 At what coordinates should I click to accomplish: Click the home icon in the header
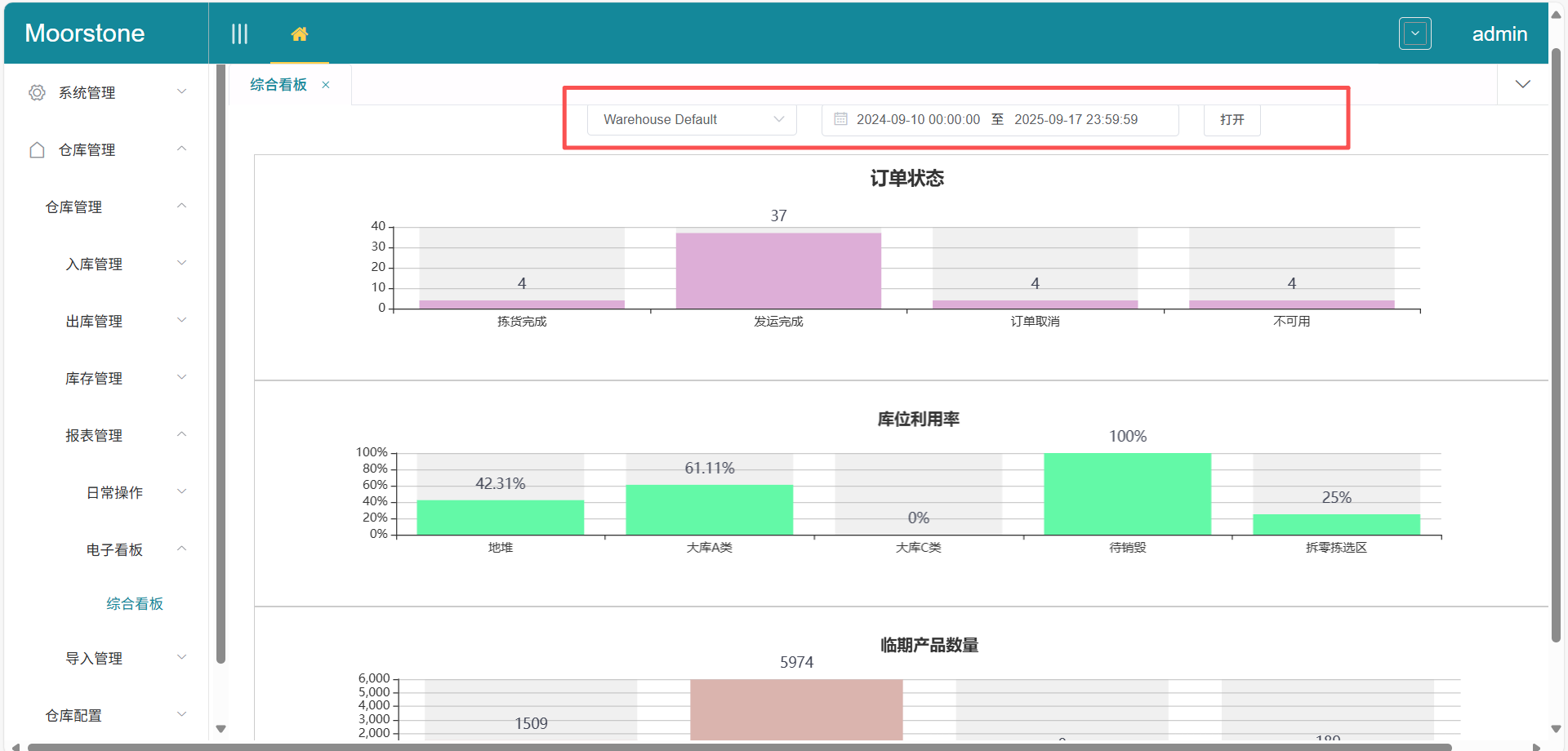pos(300,34)
